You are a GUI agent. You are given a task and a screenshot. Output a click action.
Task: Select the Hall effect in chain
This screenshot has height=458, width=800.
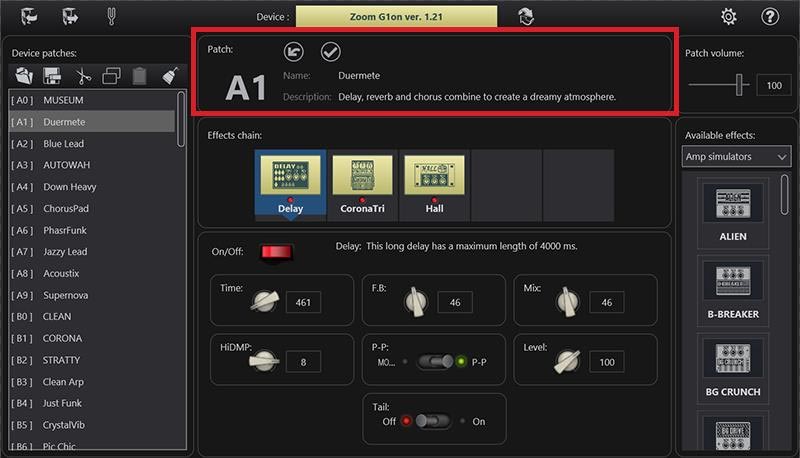tap(435, 185)
